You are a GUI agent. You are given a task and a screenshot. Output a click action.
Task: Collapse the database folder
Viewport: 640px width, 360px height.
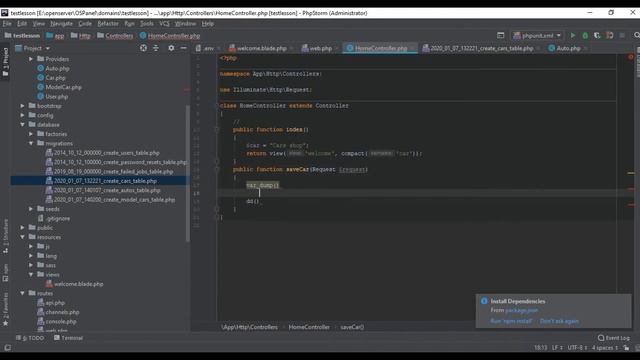click(x=22, y=124)
